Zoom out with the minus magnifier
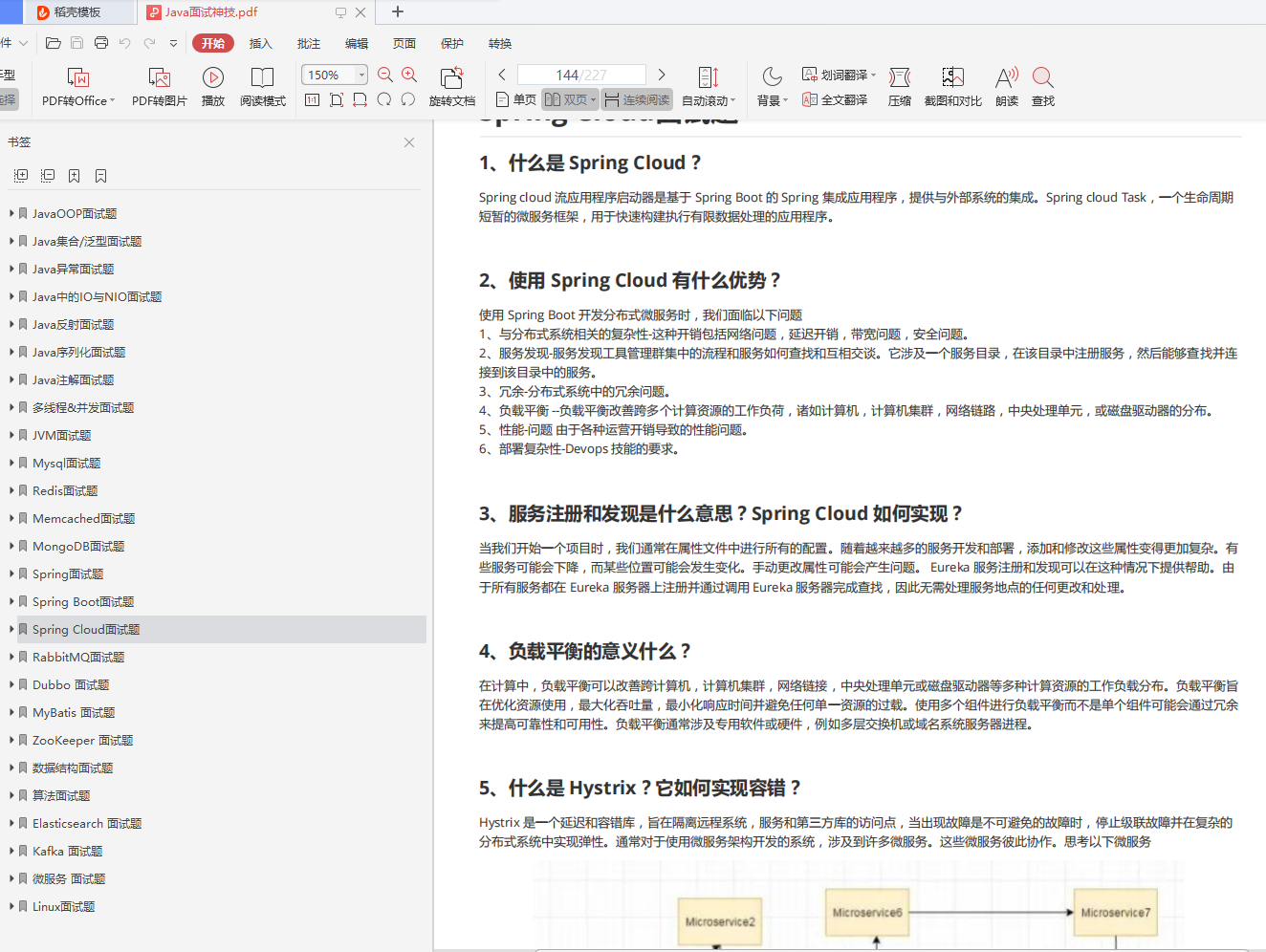Screen dimensions: 1266x952 [385, 75]
